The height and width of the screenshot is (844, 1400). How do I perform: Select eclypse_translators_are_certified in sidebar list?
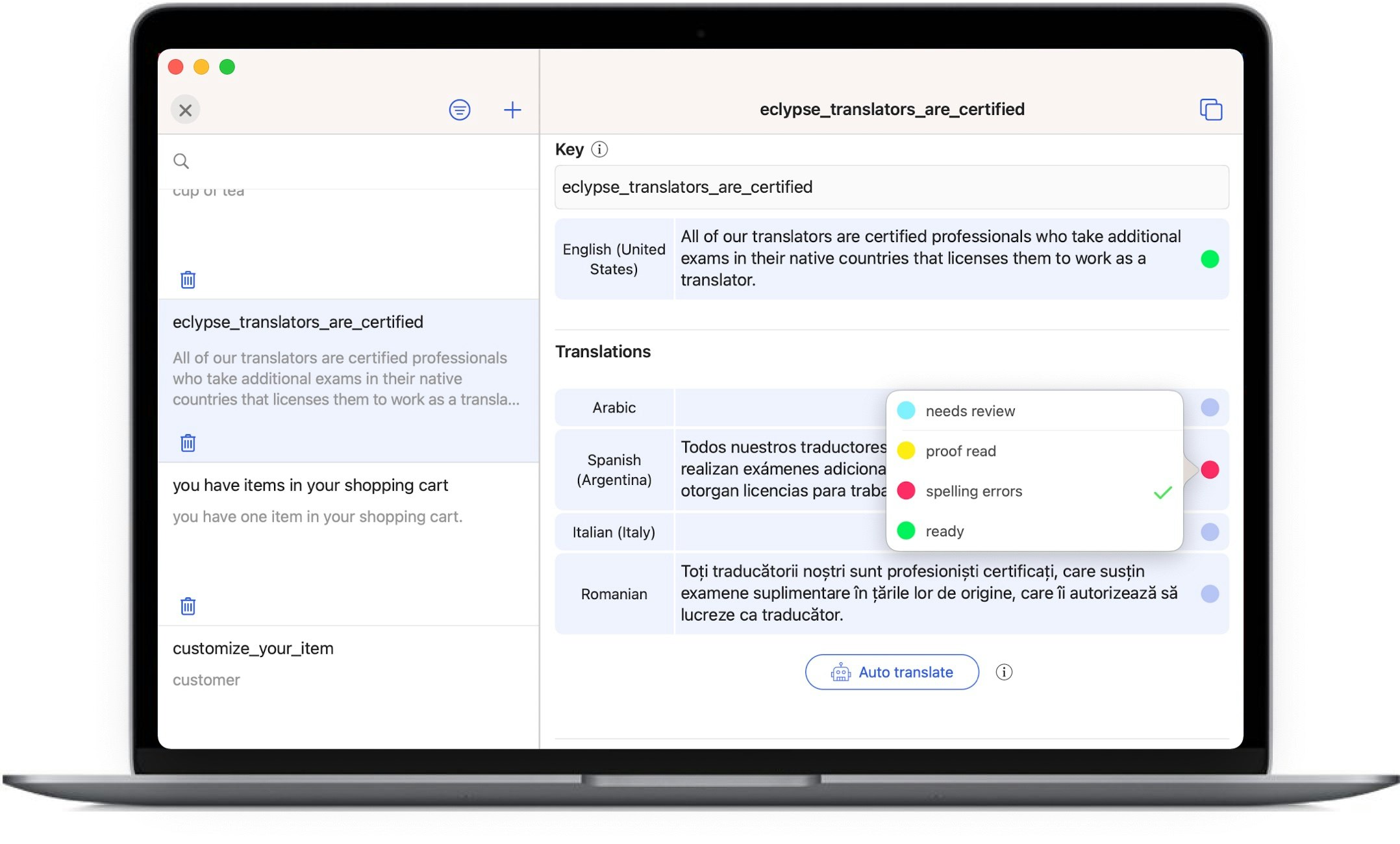[x=348, y=380]
